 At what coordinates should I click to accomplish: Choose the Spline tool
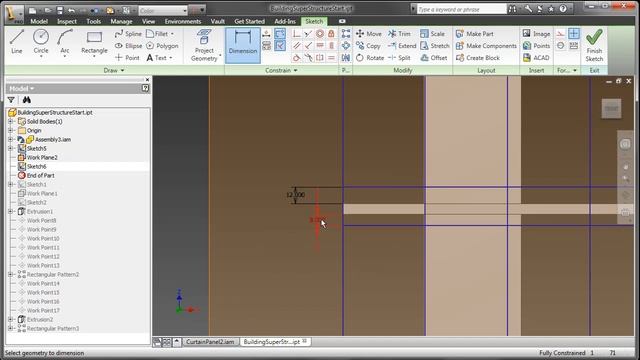pyautogui.click(x=128, y=33)
